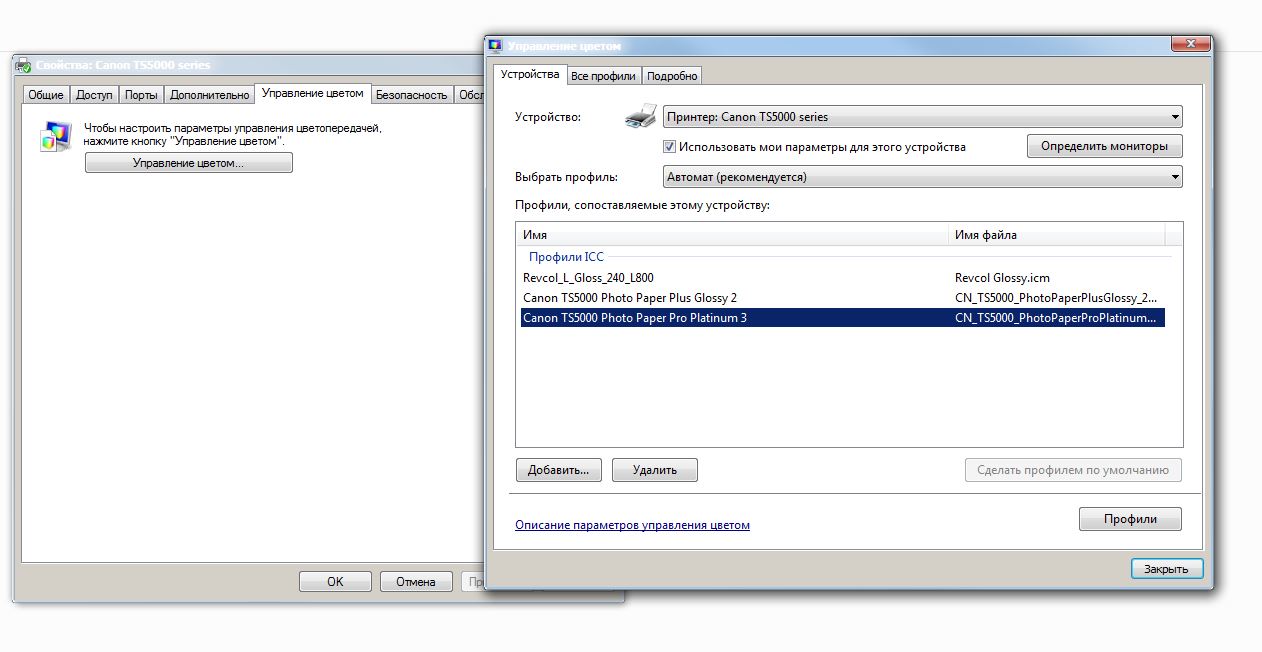1262x652 pixels.
Task: Click the Имя файла column header
Action: (1057, 235)
